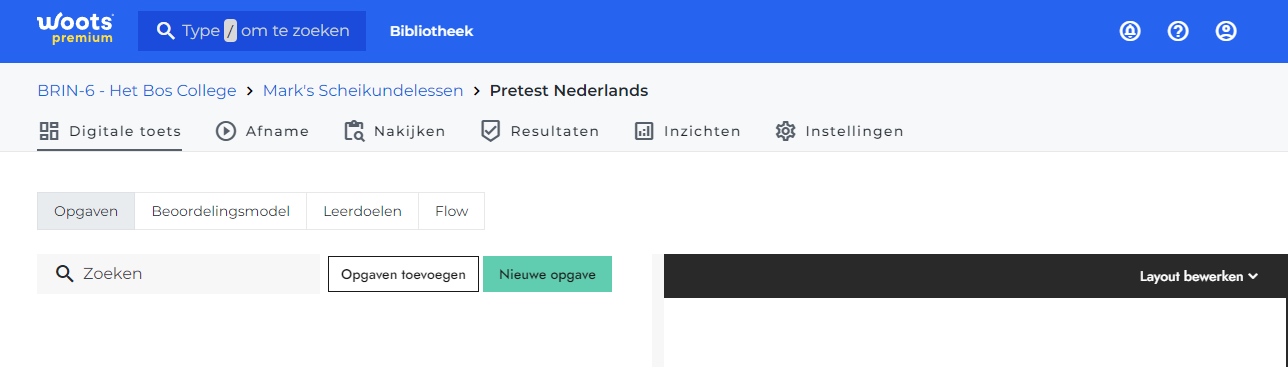Open the help question mark icon
Screen dimensions: 1288x367
[1178, 31]
